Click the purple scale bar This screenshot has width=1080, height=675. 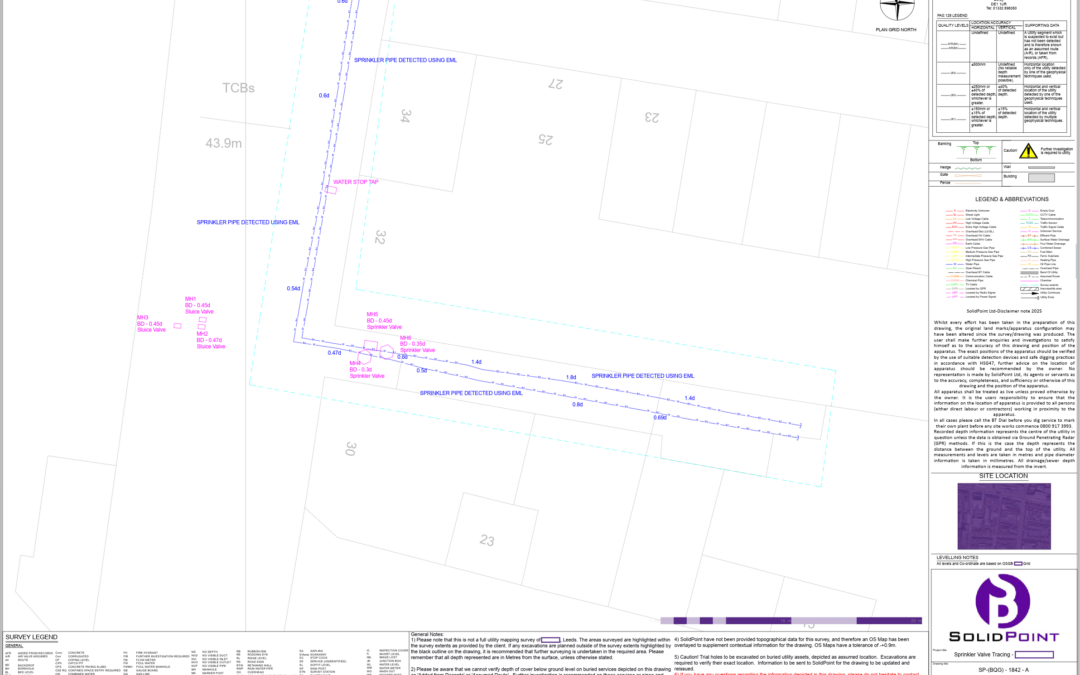pyautogui.click(x=791, y=621)
